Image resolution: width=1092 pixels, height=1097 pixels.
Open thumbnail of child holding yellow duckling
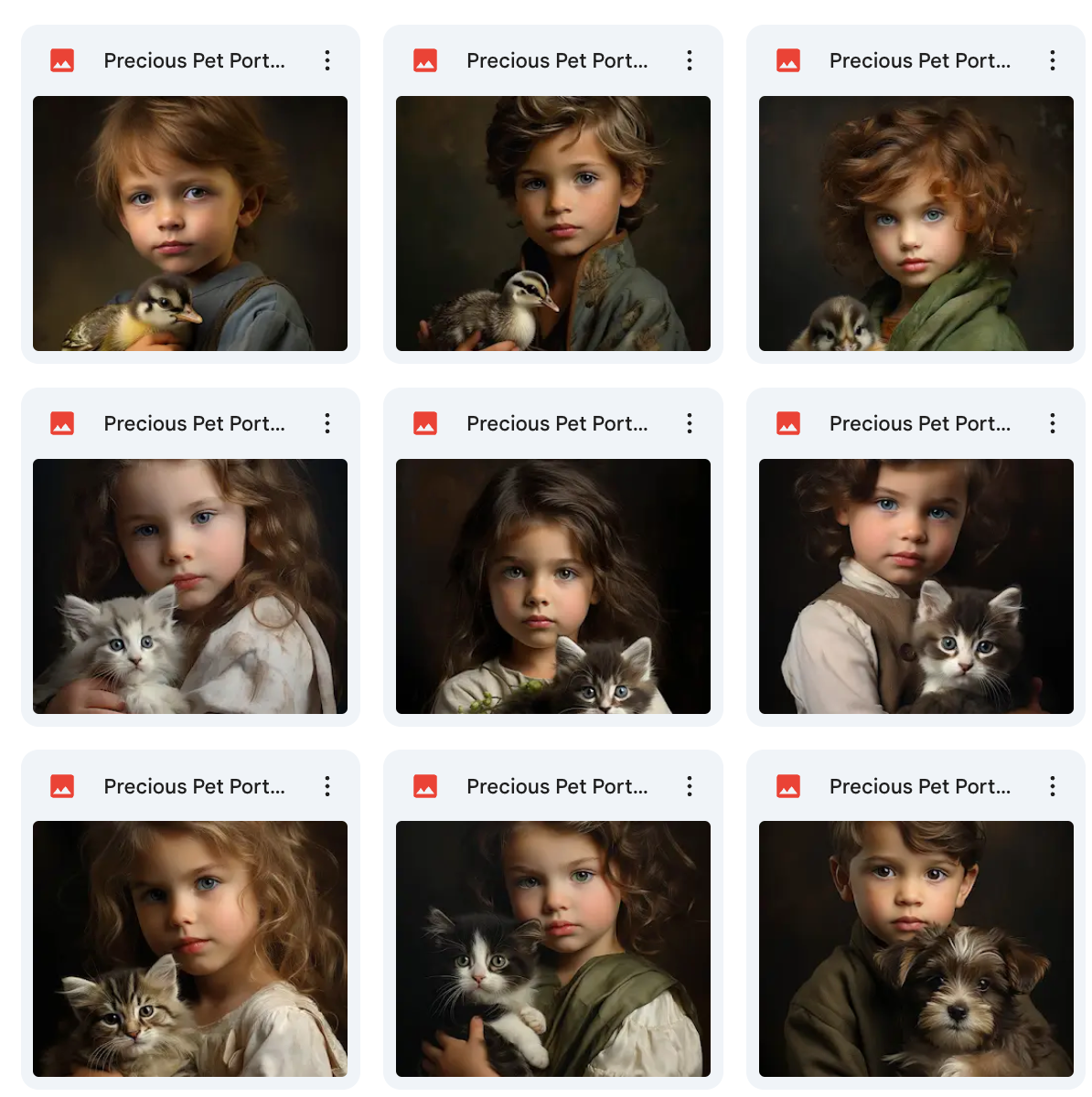coord(190,223)
